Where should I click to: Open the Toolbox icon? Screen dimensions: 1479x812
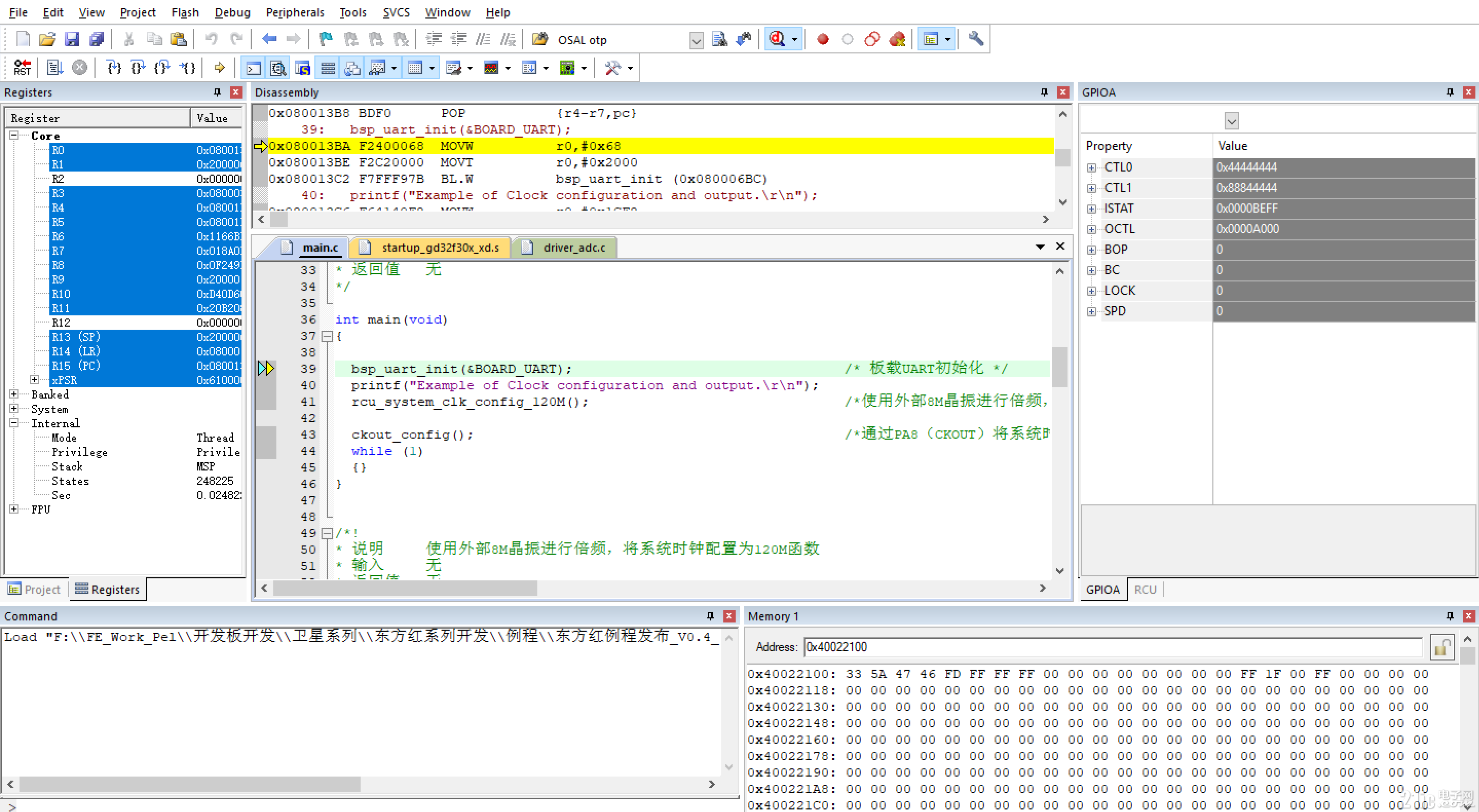click(613, 68)
